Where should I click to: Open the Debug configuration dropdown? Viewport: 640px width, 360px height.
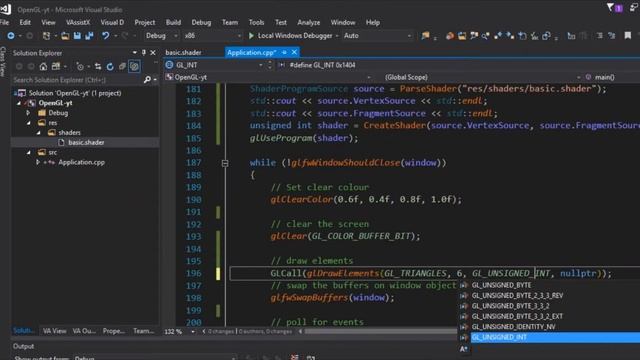[x=161, y=36]
